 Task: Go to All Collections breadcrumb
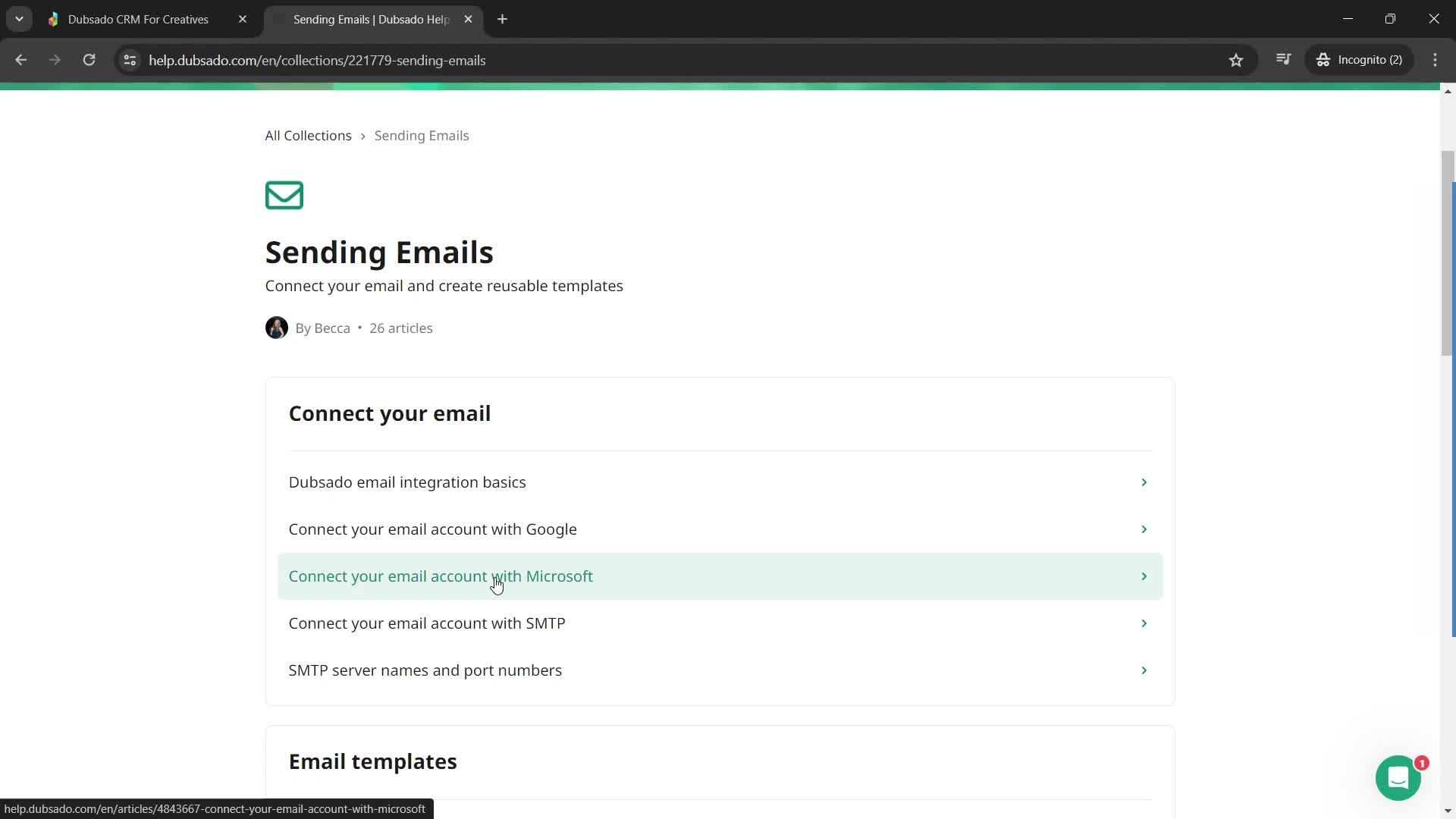(309, 136)
